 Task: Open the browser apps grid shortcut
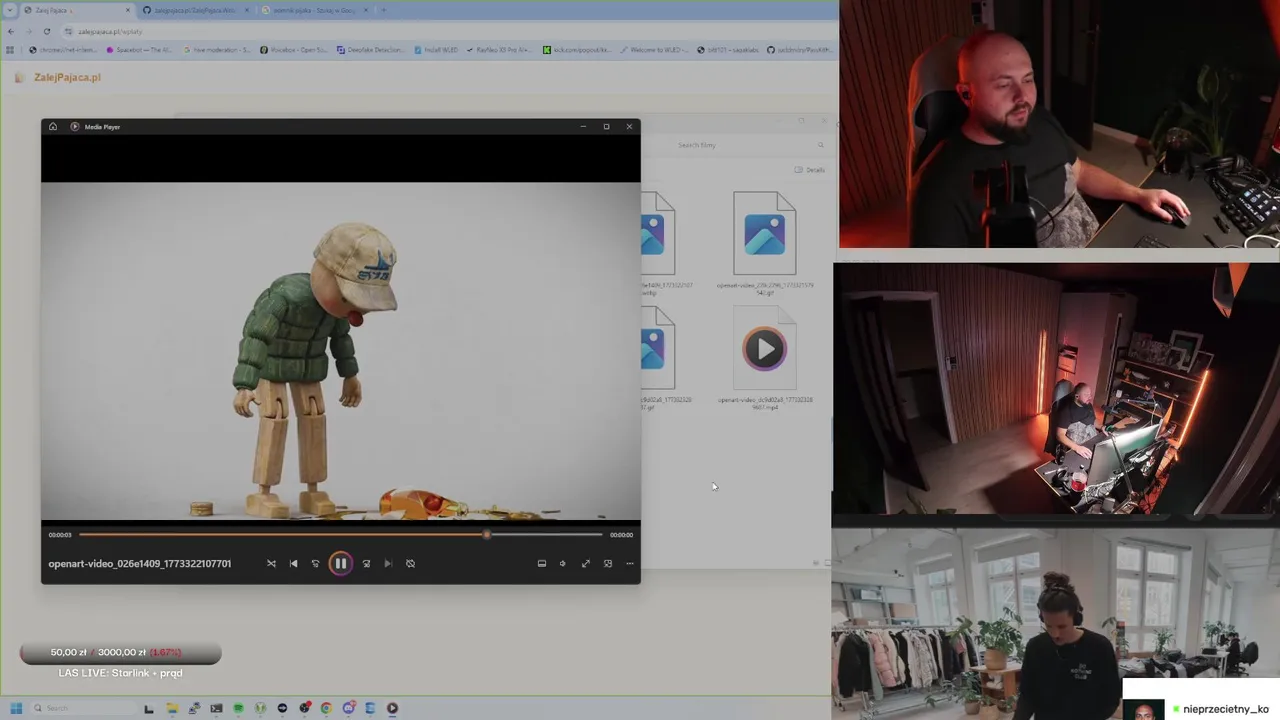10,49
